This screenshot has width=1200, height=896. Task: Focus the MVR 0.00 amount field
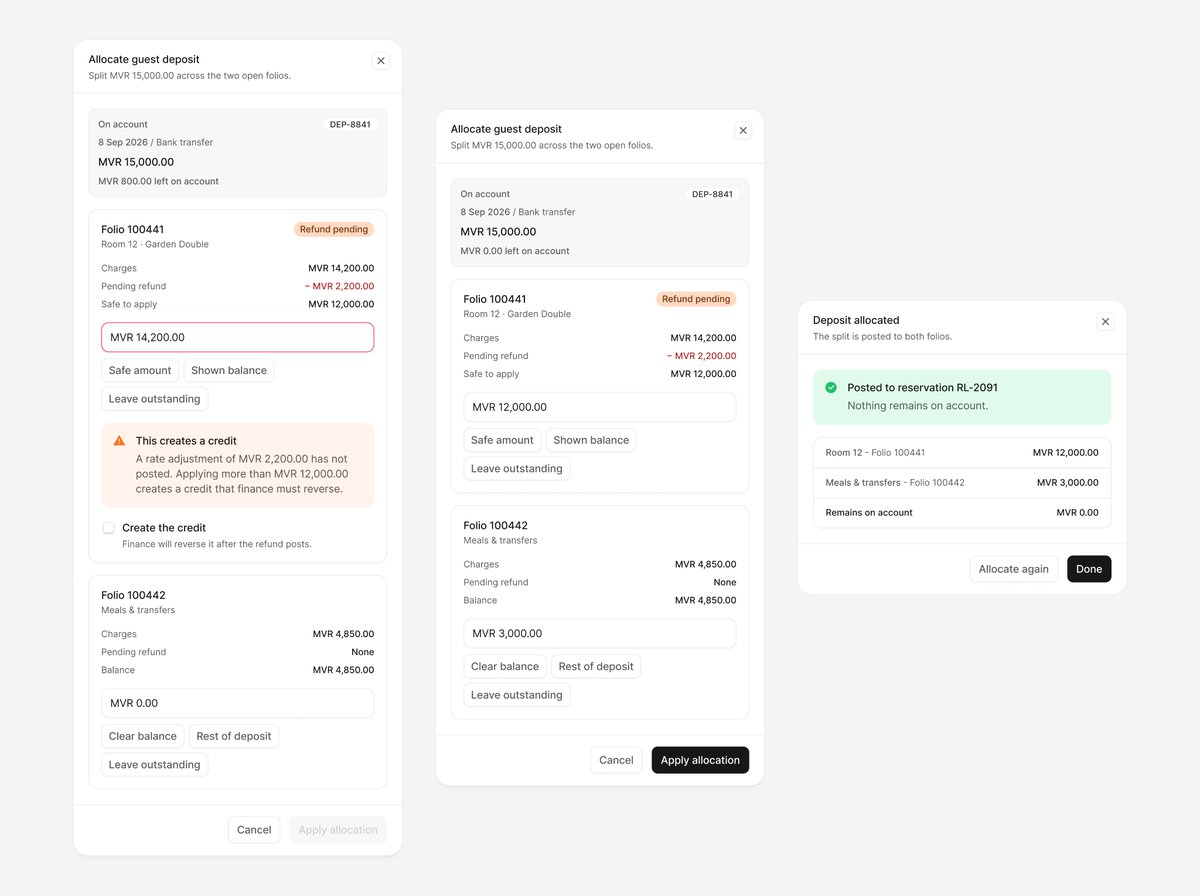click(238, 703)
